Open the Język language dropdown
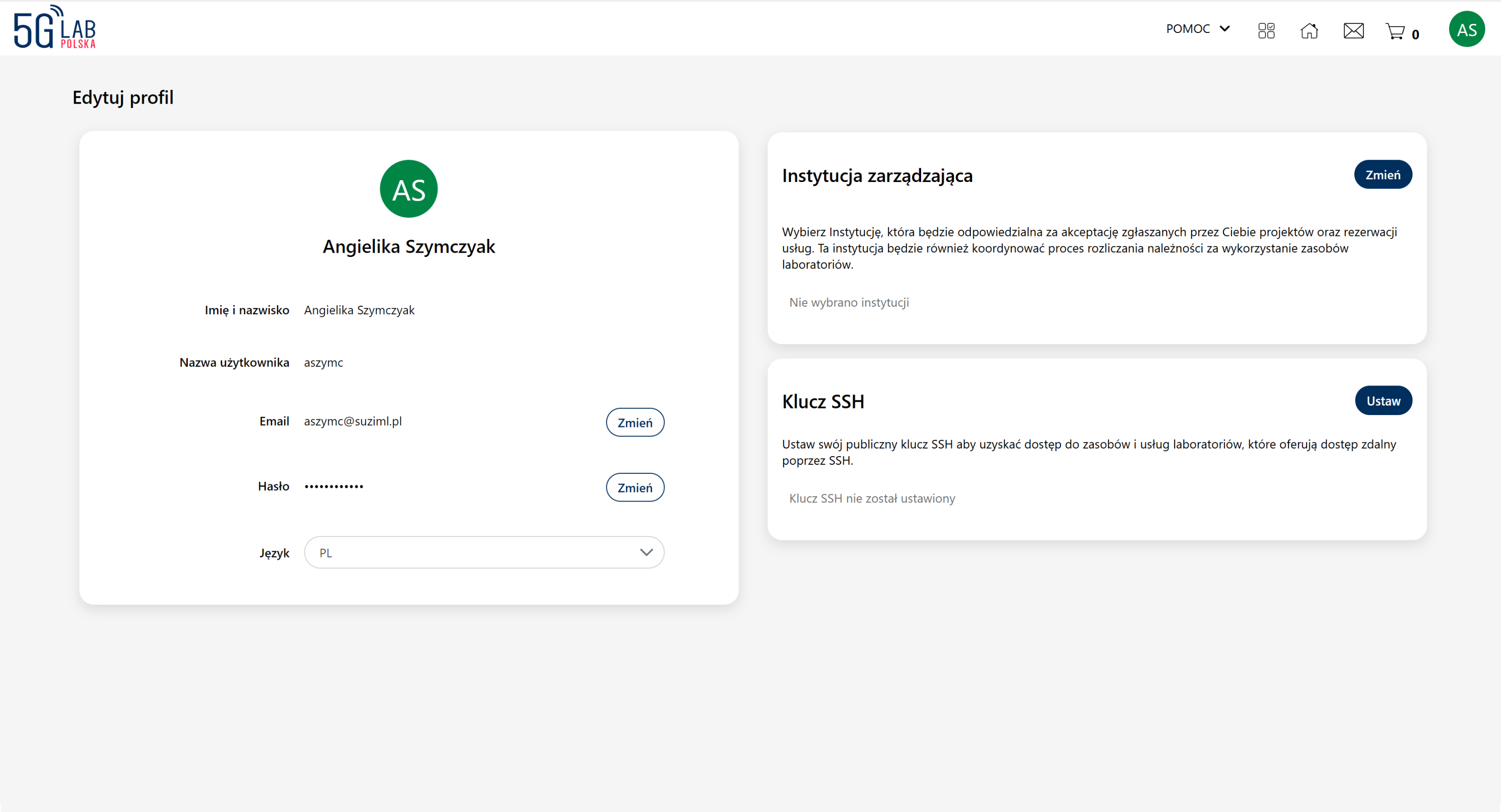The image size is (1501, 812). coord(483,552)
